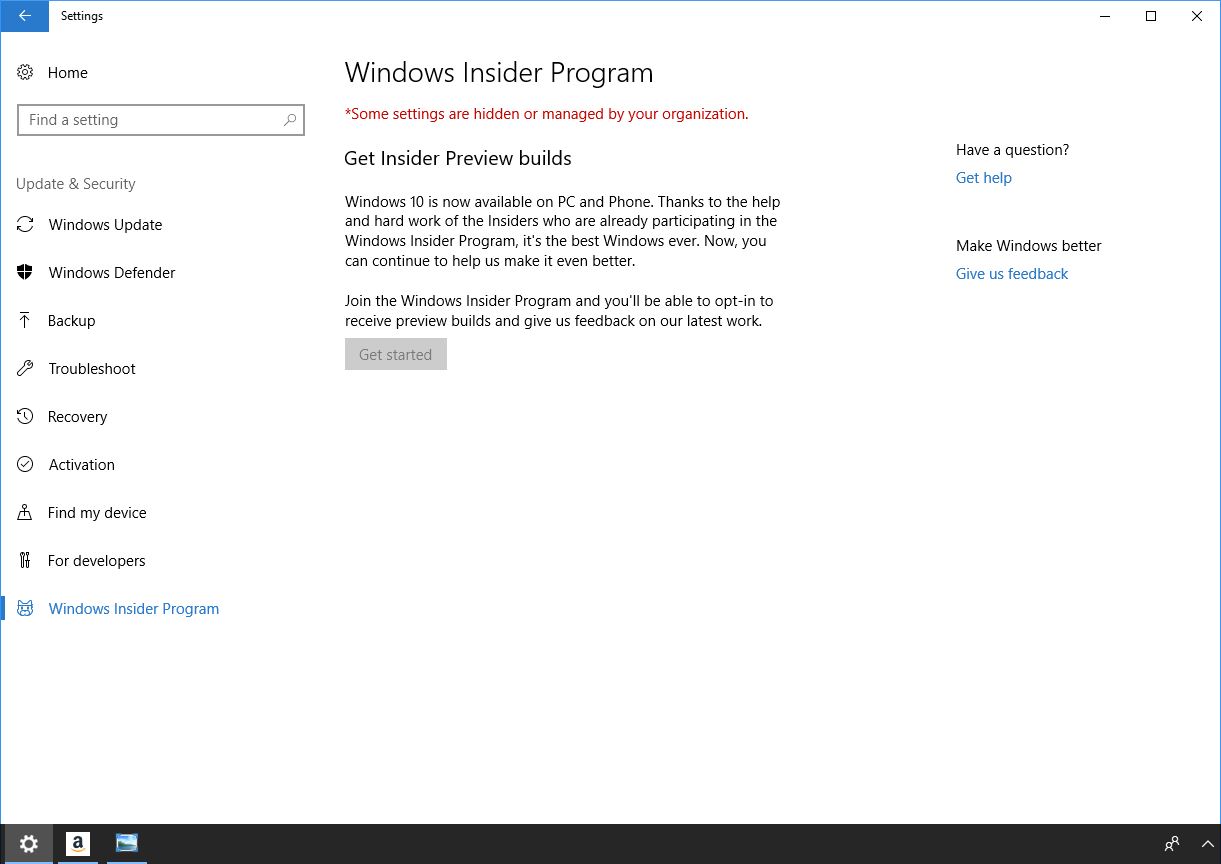This screenshot has width=1221, height=864.
Task: Select Windows Insider Program in the sidebar
Action: pos(134,609)
